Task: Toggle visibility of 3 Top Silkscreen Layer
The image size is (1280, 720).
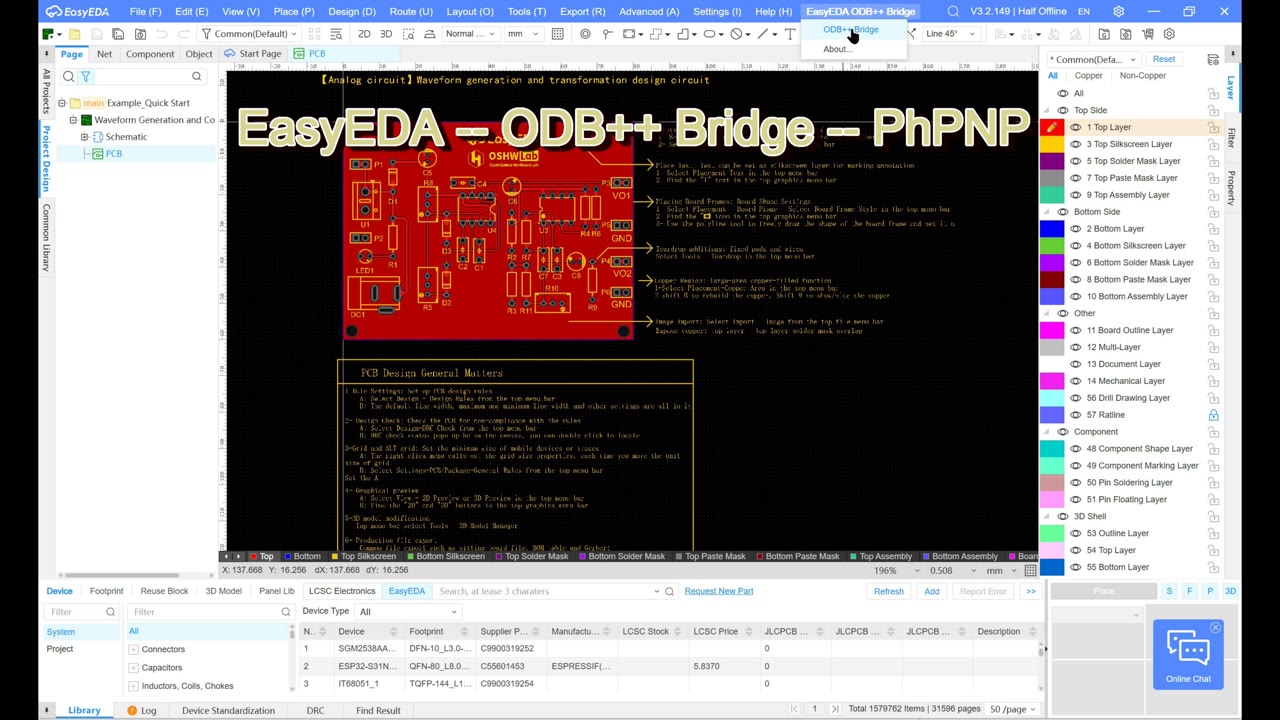Action: 1076,144
